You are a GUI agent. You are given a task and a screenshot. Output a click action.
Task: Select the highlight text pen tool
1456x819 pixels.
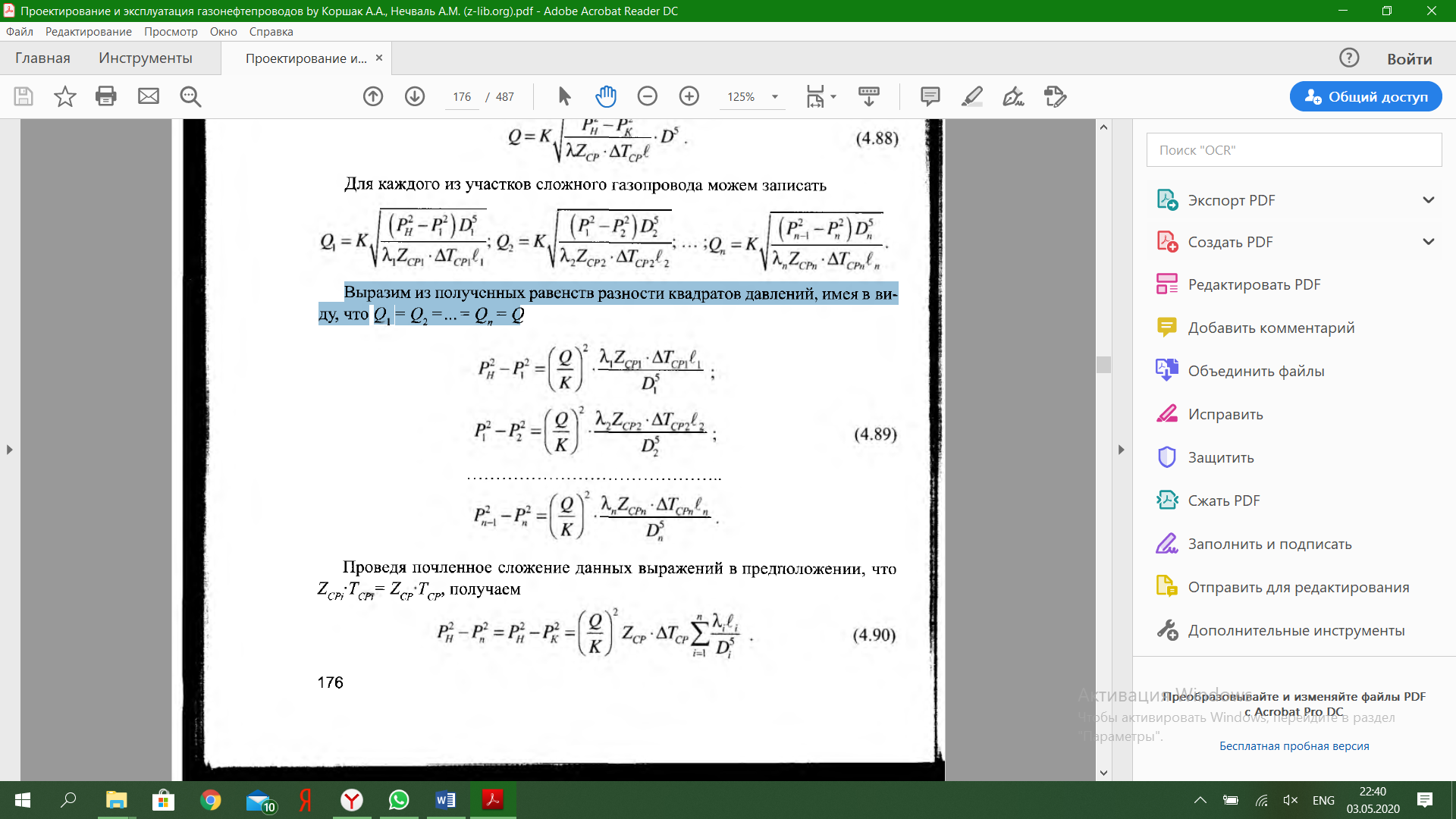(x=971, y=96)
